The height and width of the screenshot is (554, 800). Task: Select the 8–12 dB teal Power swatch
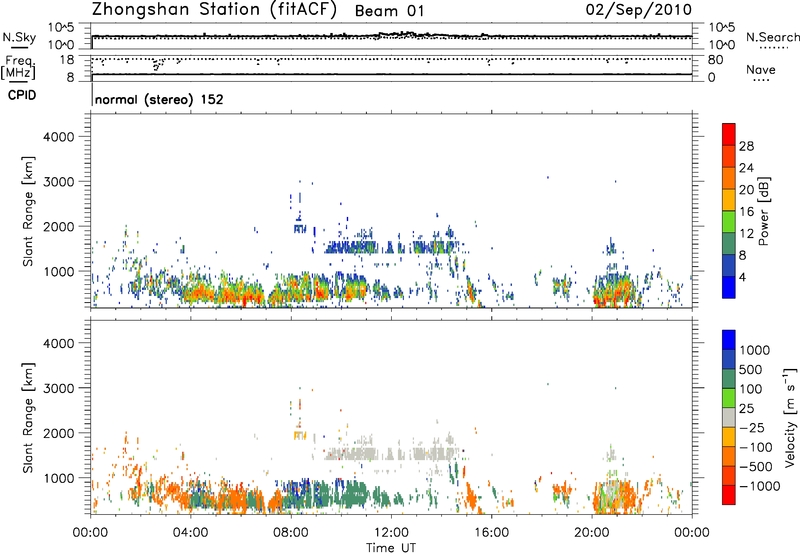(x=729, y=243)
